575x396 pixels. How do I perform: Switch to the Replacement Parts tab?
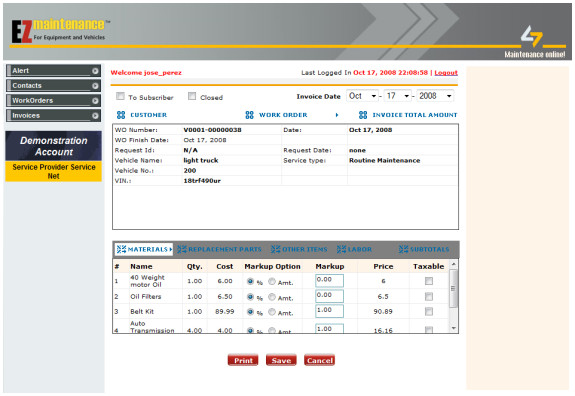tap(219, 249)
